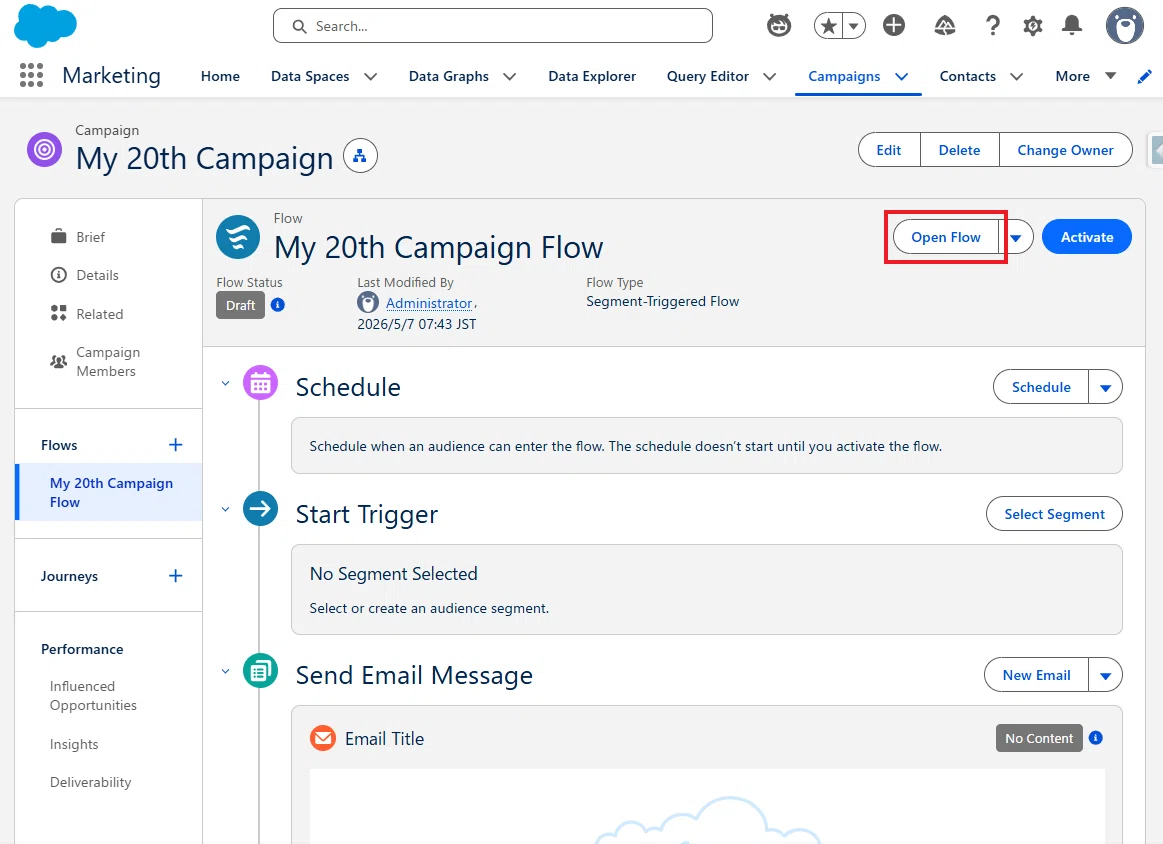Click the Change Owner button
This screenshot has height=844, width=1163.
pyautogui.click(x=1065, y=150)
